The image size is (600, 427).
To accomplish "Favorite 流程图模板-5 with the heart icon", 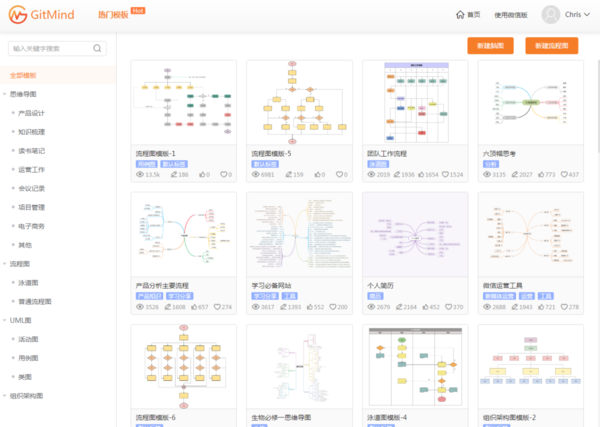I will tap(339, 174).
